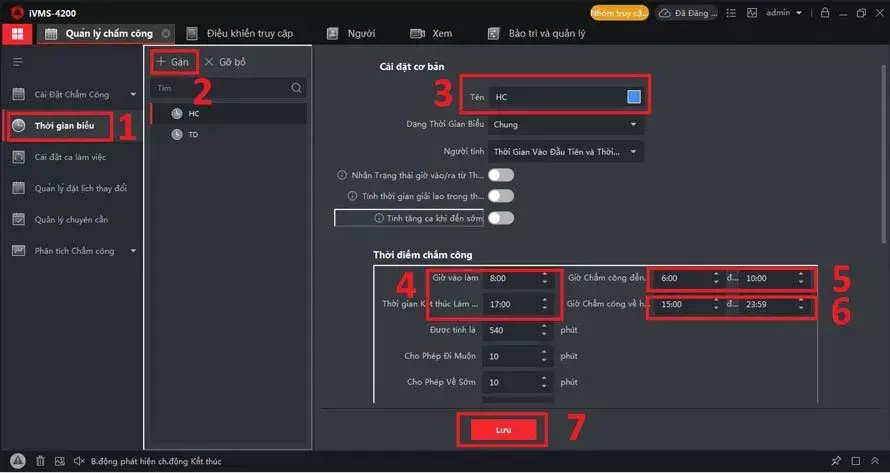Open the main module grid menu
The width and height of the screenshot is (890, 473).
(17, 34)
